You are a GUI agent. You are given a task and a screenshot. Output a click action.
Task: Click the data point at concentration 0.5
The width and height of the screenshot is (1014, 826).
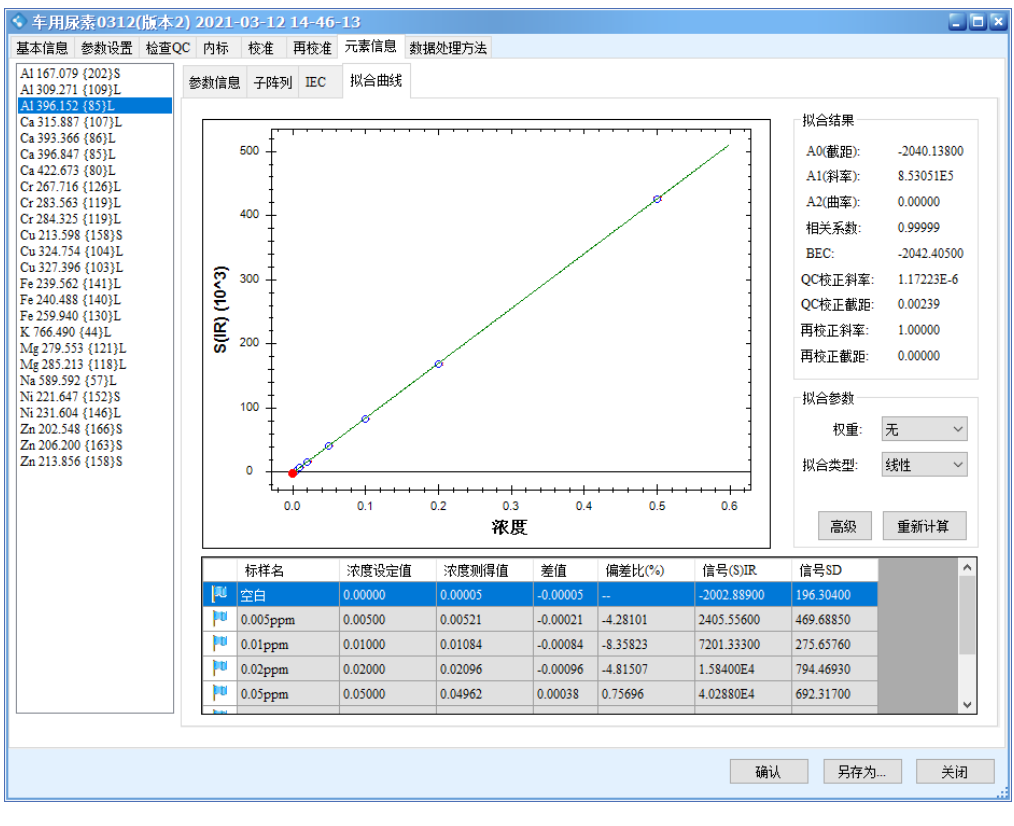(x=657, y=199)
